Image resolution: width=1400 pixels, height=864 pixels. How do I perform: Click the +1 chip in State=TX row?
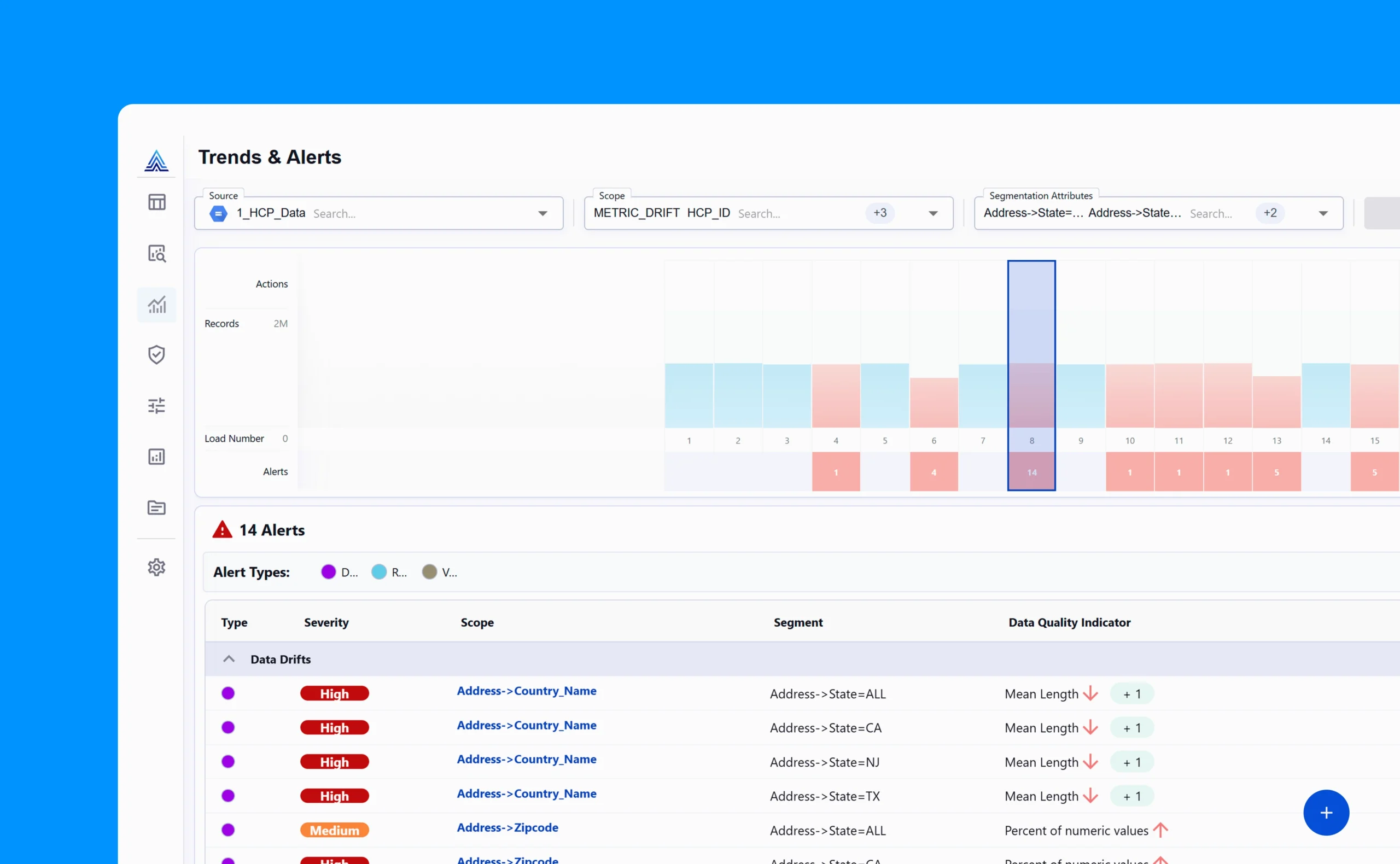pyautogui.click(x=1131, y=796)
